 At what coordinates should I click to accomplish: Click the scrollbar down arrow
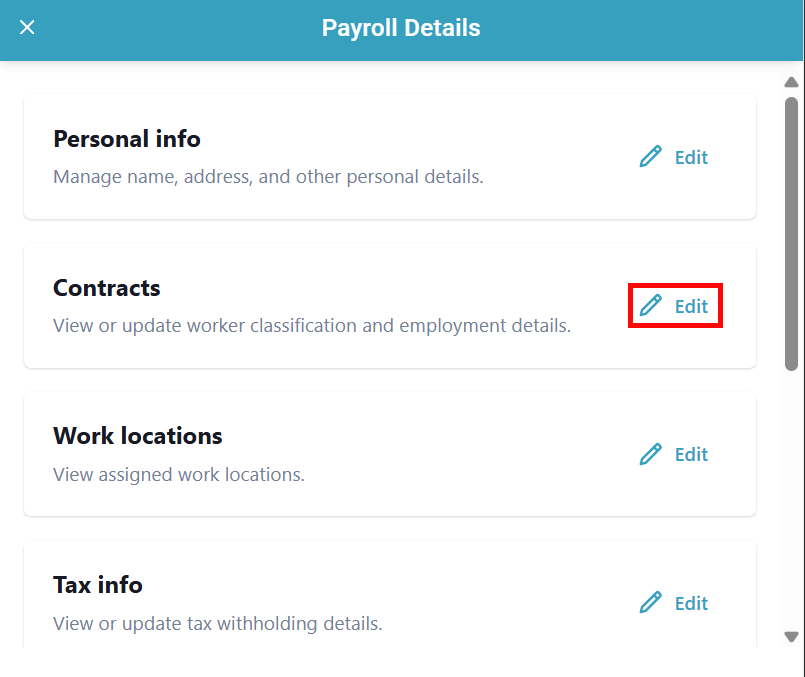point(791,636)
